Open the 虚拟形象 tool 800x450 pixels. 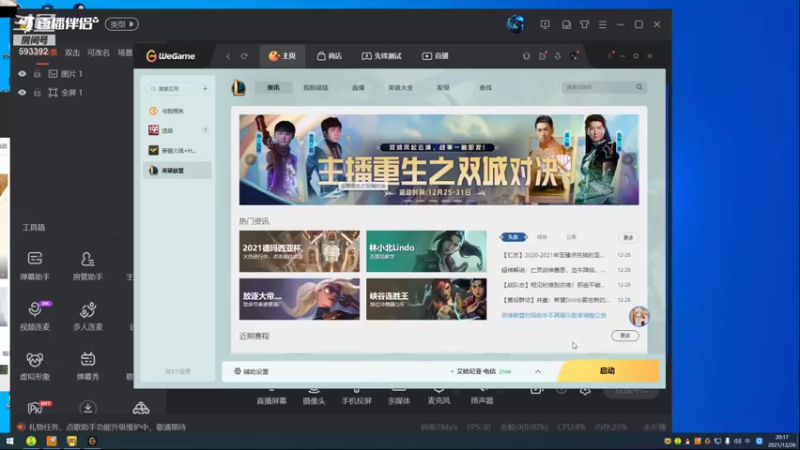tap(35, 365)
